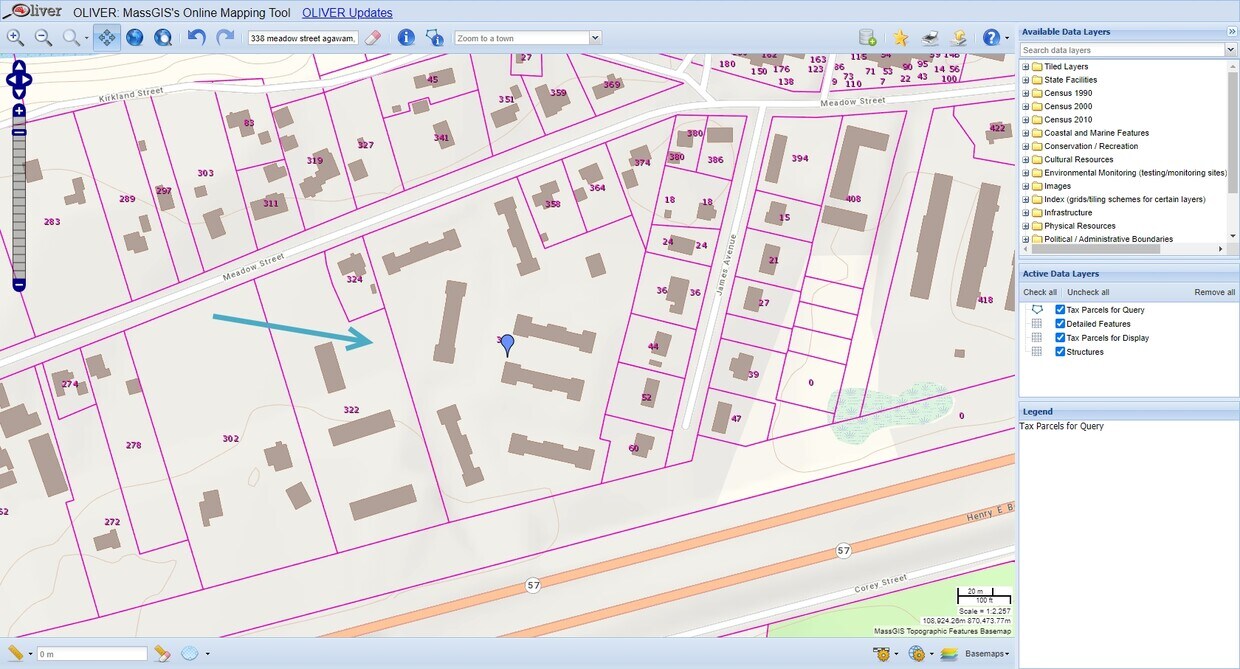
Task: Select the Index (grids/tiling schemes) tree item
Action: pos(1125,199)
